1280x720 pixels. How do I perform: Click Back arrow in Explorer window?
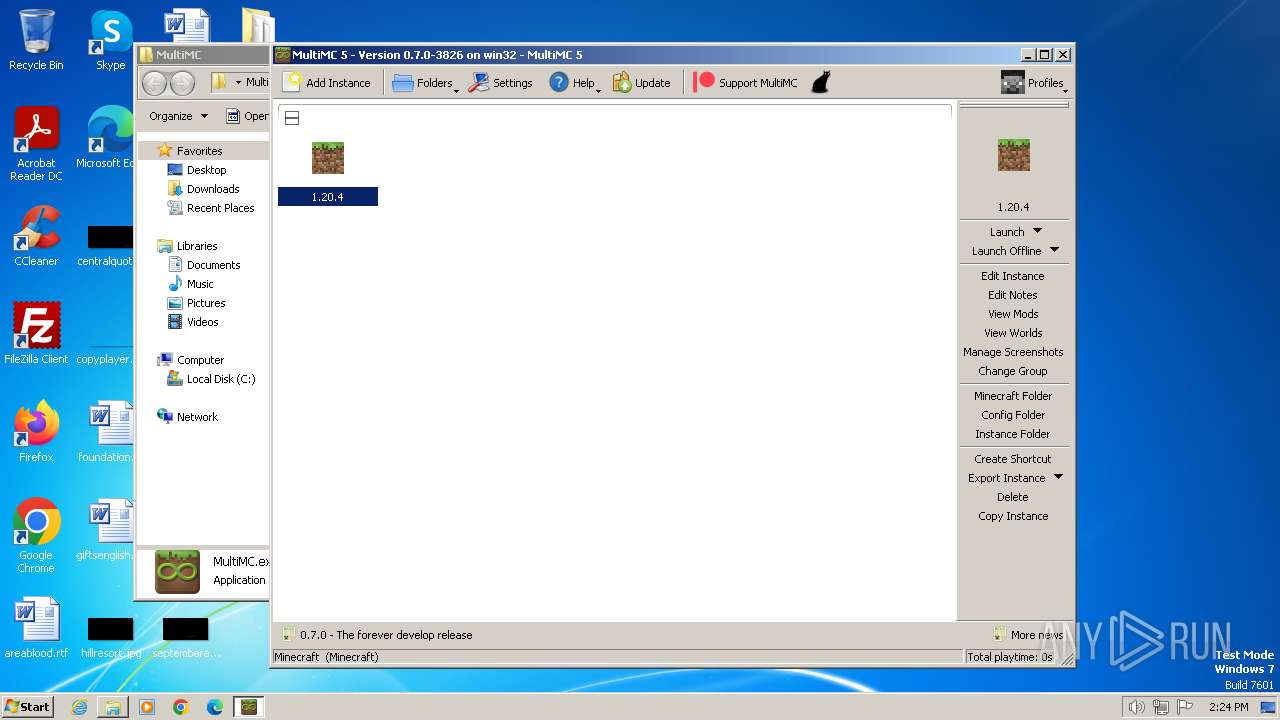[x=154, y=83]
